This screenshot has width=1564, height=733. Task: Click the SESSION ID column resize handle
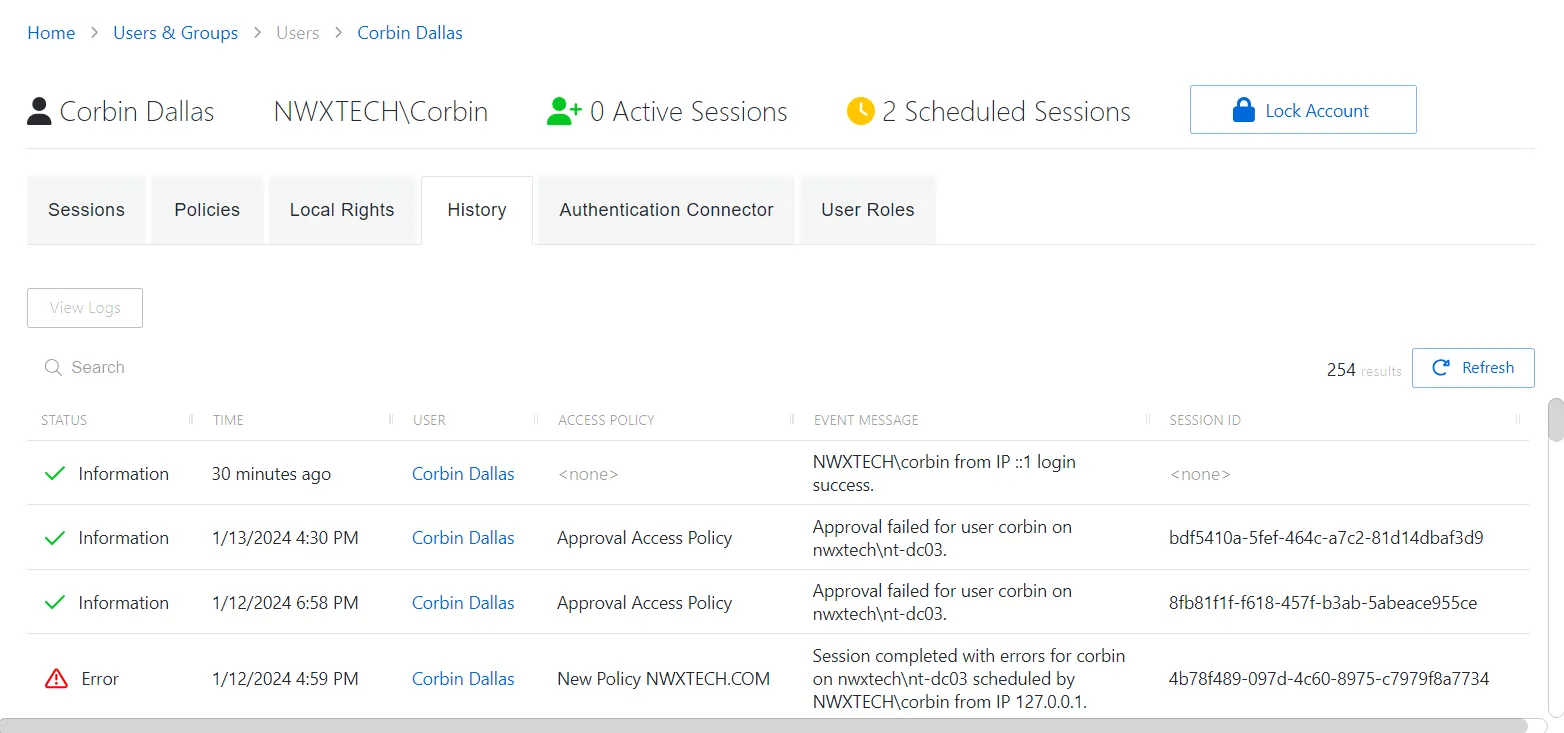(x=1518, y=419)
